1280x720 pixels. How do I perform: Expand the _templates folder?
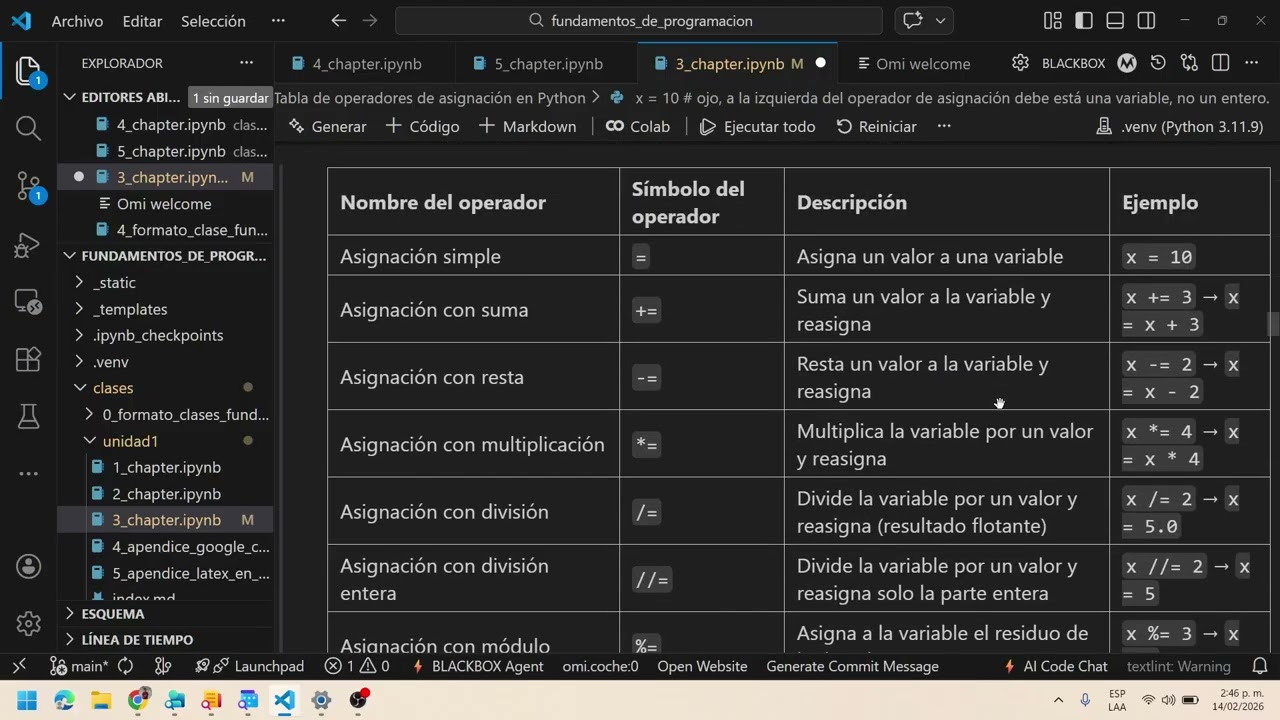coord(165,309)
